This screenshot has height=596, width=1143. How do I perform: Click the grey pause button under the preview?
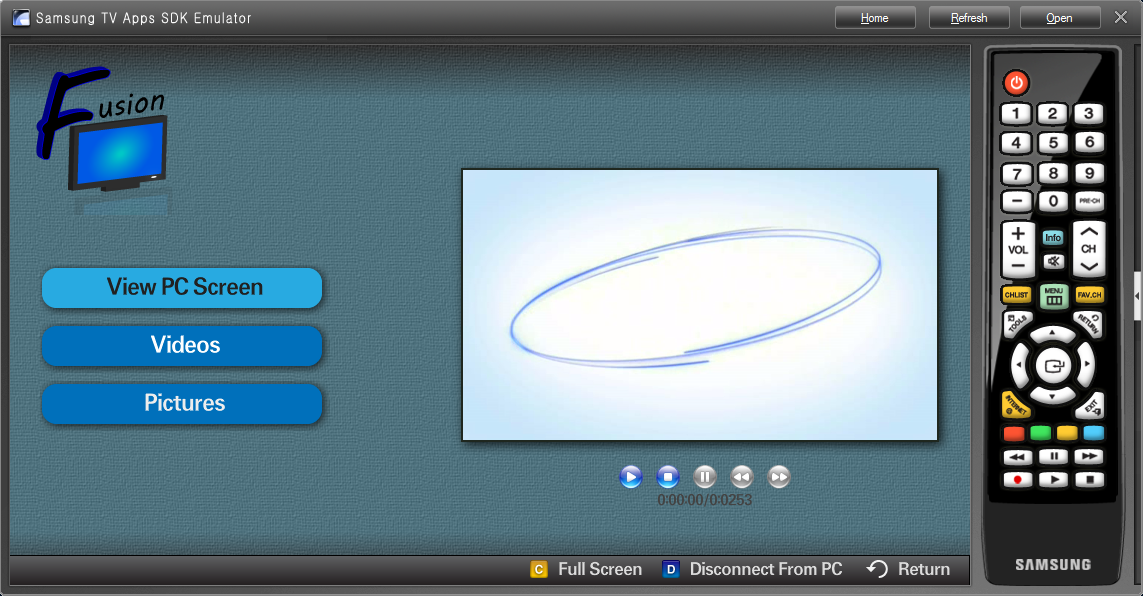click(704, 477)
